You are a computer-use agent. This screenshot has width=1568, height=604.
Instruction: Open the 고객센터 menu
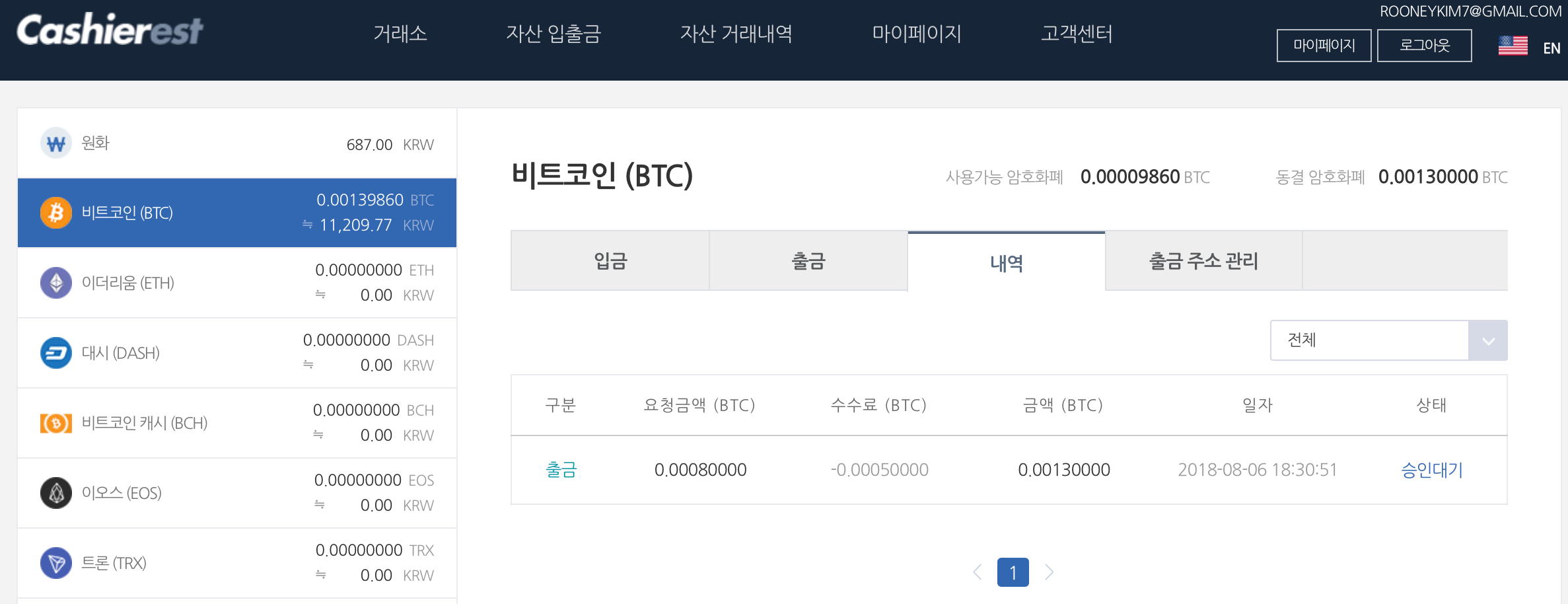pos(1077,34)
